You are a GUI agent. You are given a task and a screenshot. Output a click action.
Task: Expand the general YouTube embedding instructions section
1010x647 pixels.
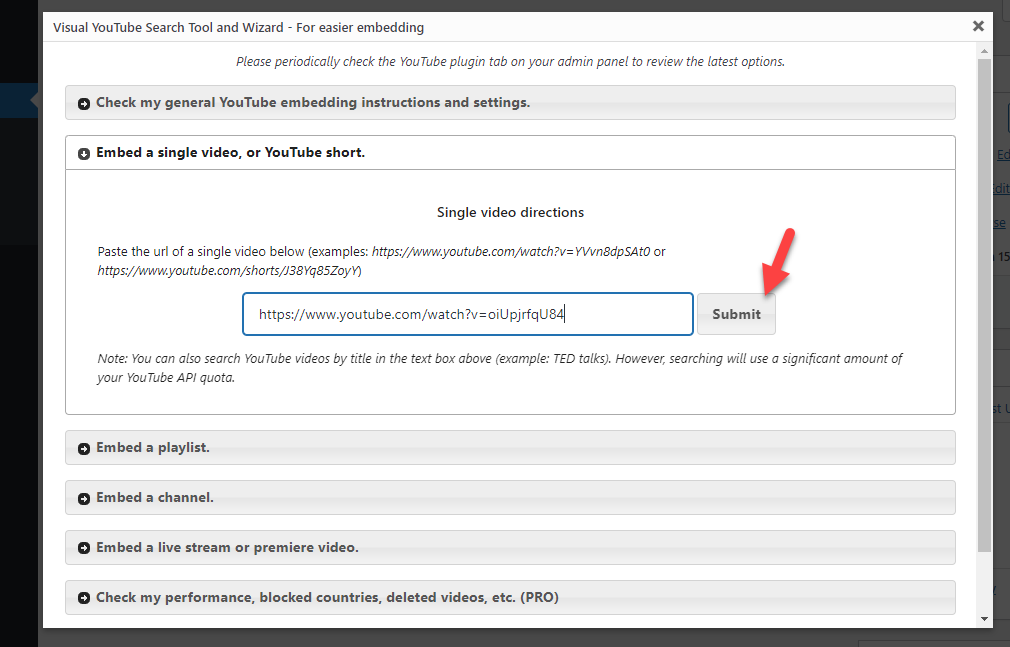click(510, 102)
